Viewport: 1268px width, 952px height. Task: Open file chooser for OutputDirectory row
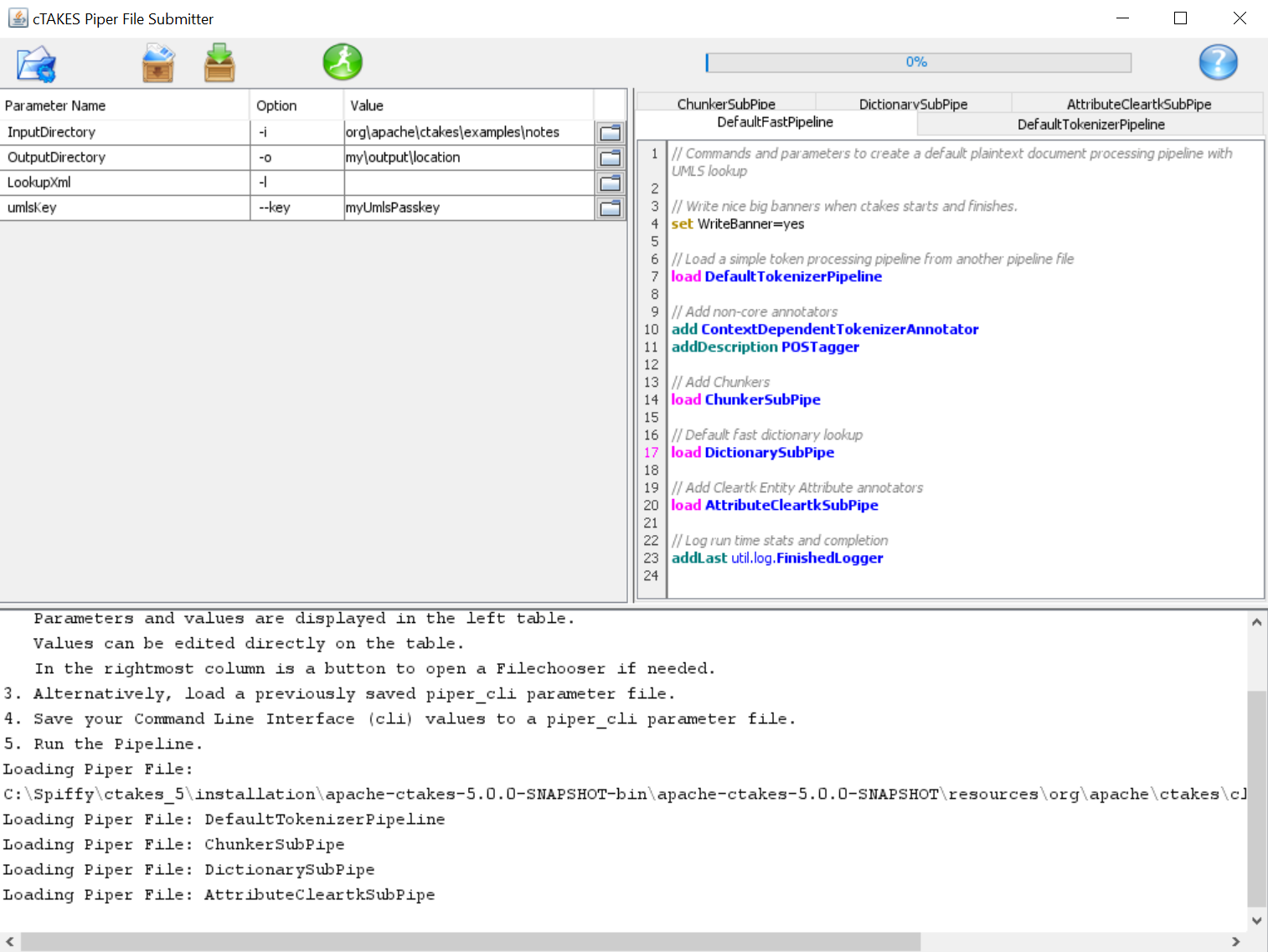click(611, 157)
